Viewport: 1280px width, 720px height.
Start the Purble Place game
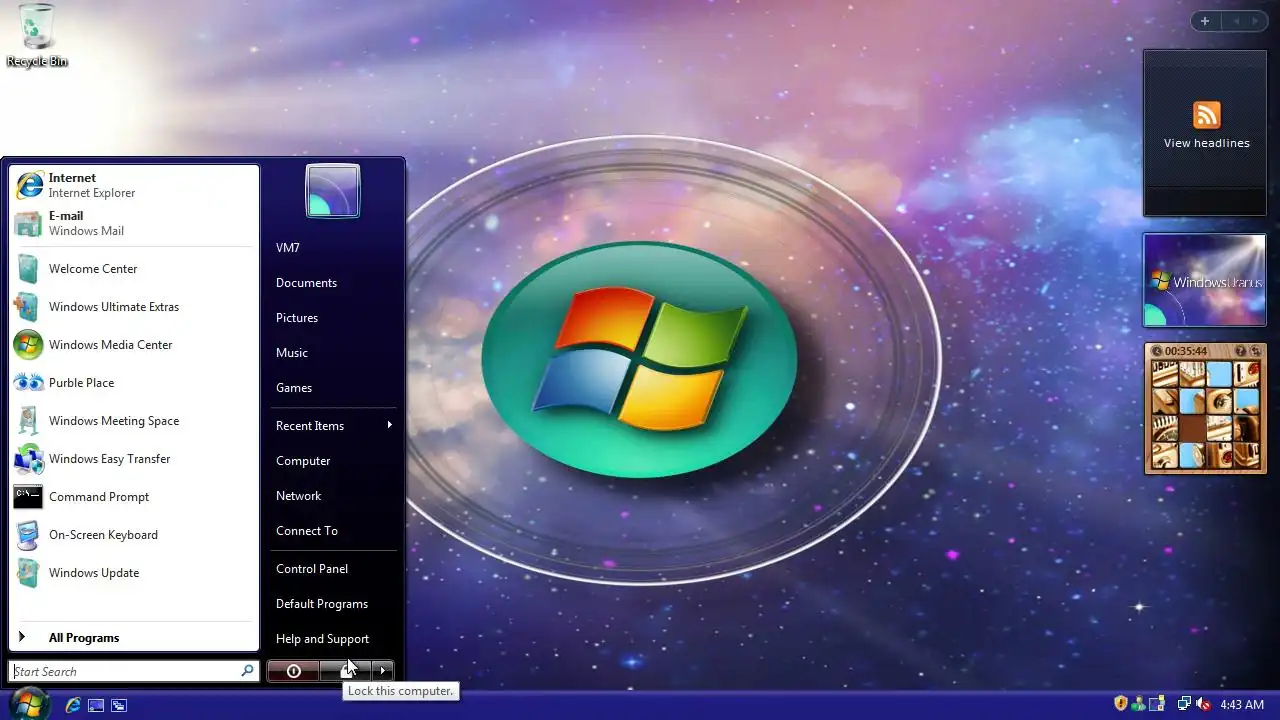[133, 383]
